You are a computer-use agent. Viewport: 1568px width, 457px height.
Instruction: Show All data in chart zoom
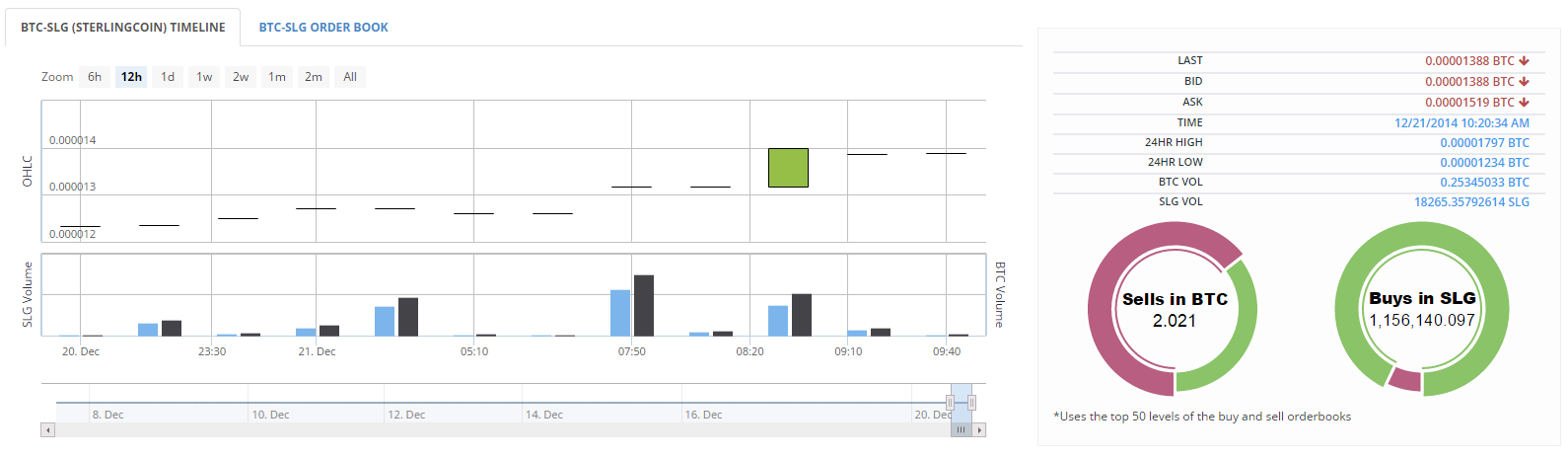click(350, 77)
